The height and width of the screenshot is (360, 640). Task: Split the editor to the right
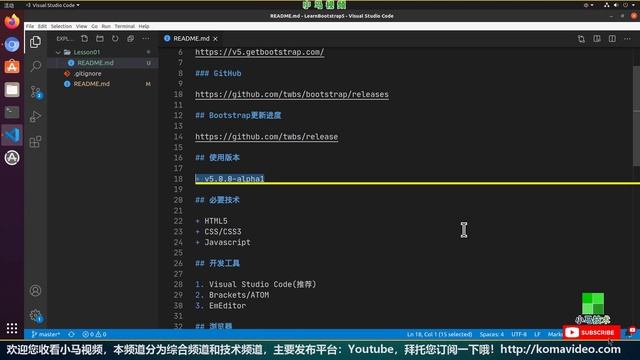[x=612, y=39]
